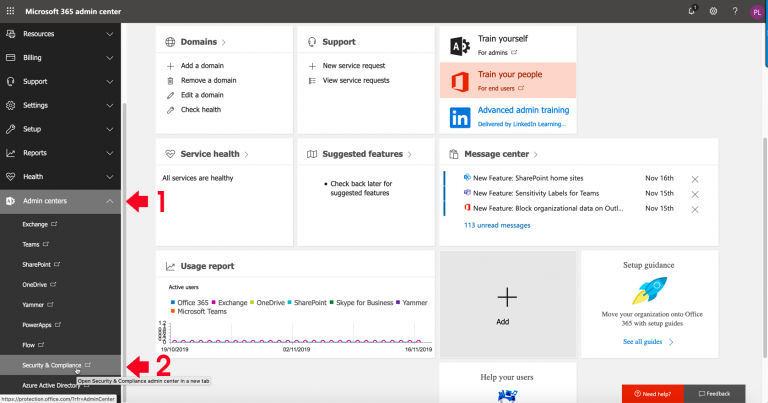Image resolution: width=768 pixels, height=403 pixels.
Task: Click the Health heart icon in the sidebar
Action: [10, 176]
